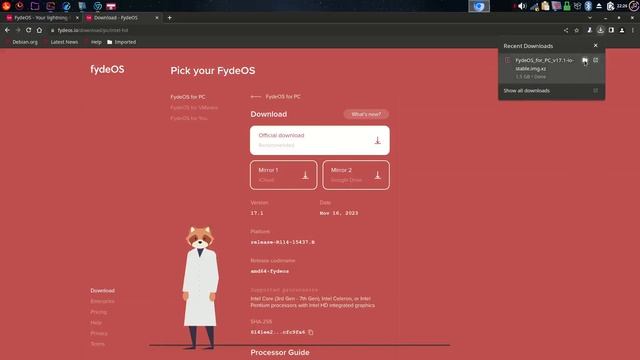Click the eject removable media tray icon
Image resolution: width=640 pixels, height=360 pixels.
coord(599,6)
